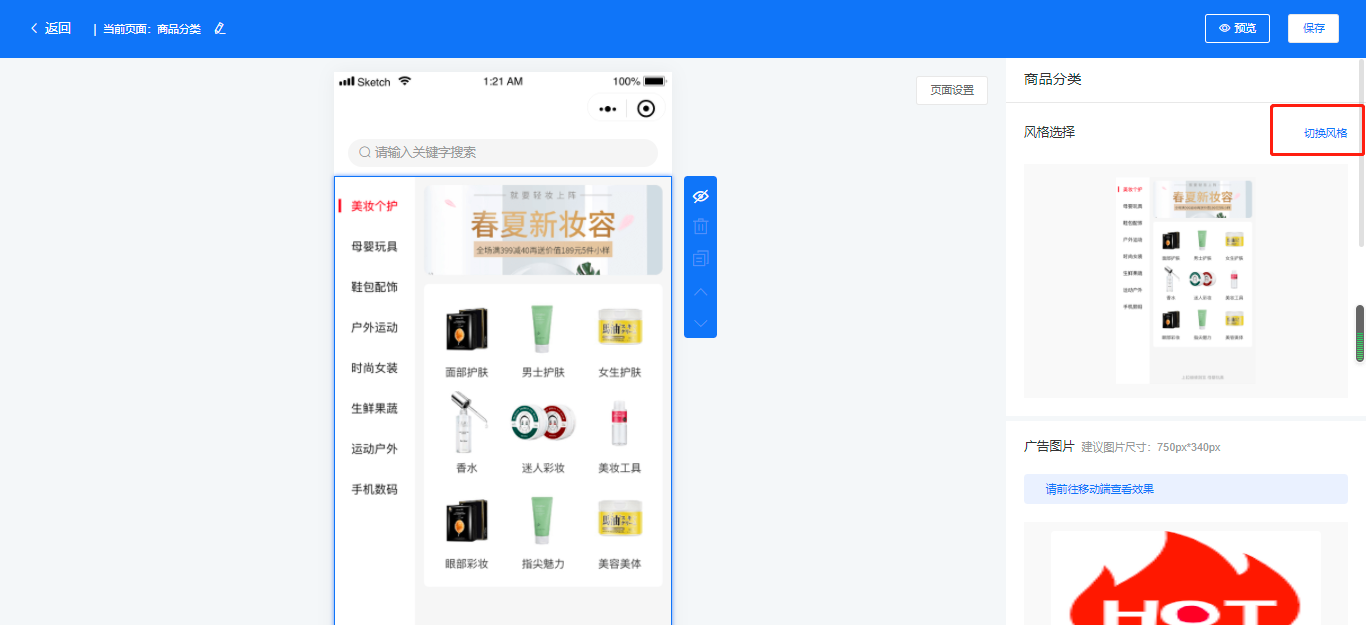Click the trash delete icon in component toolbar
Viewport: 1366px width, 625px height.
700,227
